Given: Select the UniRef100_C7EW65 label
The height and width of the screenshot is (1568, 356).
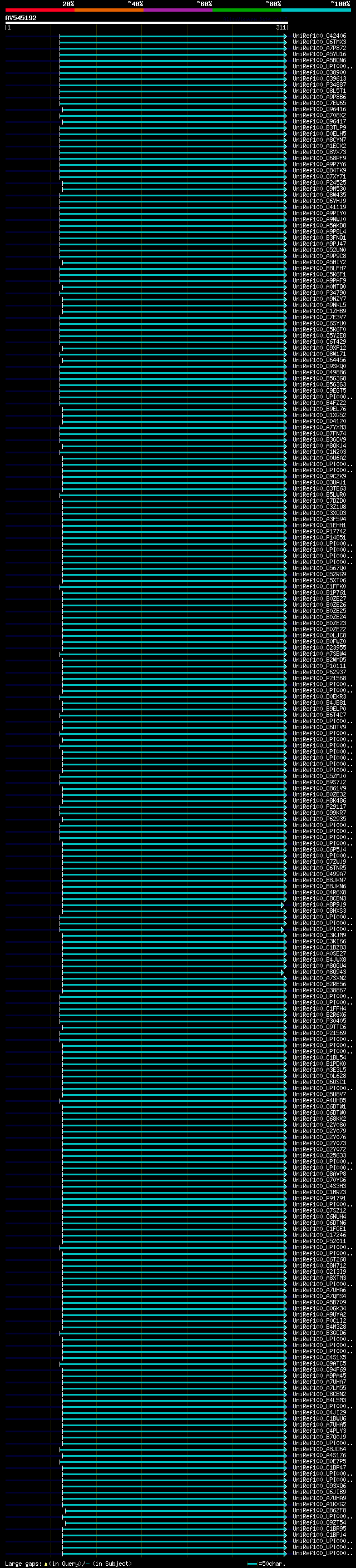Looking at the screenshot, I should pos(319,103).
